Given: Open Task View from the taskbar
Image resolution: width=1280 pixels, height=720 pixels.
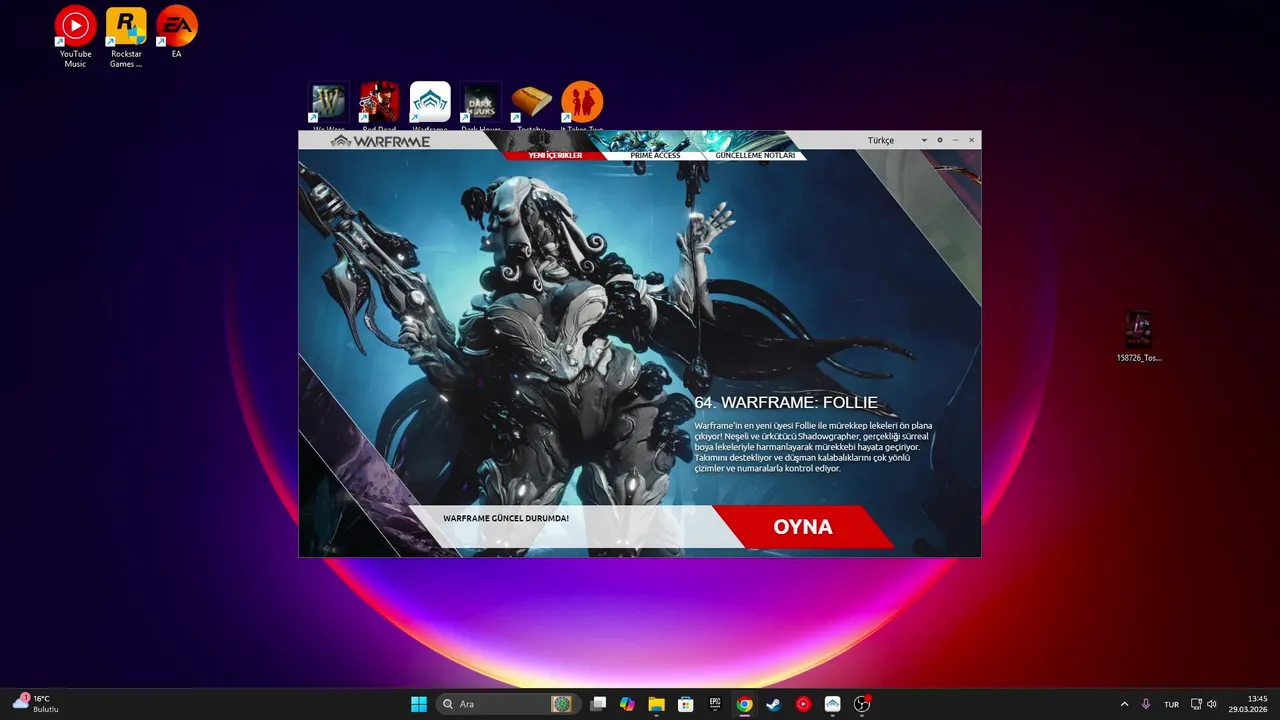Looking at the screenshot, I should click(598, 704).
